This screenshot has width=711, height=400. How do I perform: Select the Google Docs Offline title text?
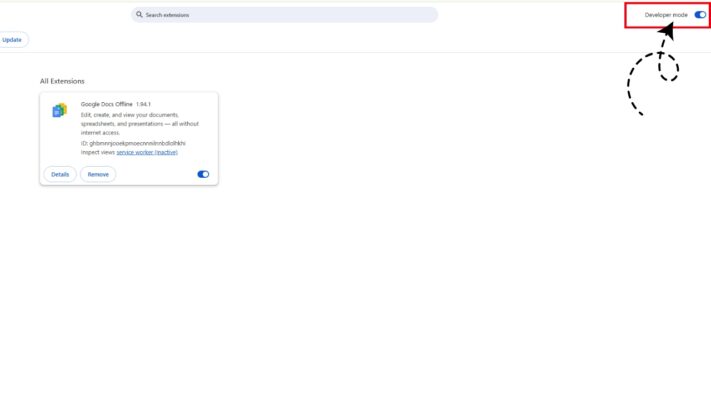pyautogui.click(x=107, y=104)
